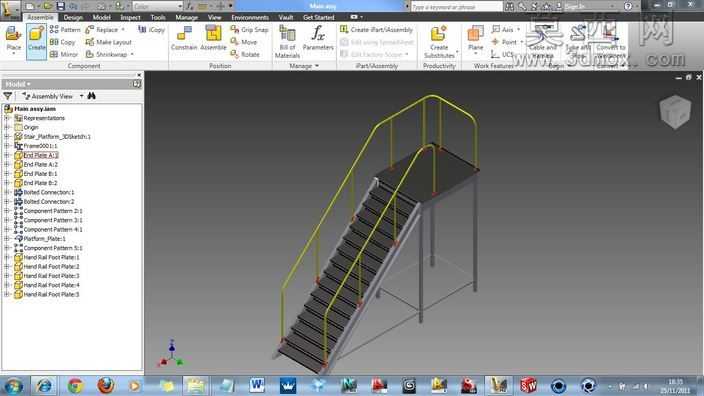Select the Move component tool
704x396 pixels.
click(x=244, y=42)
